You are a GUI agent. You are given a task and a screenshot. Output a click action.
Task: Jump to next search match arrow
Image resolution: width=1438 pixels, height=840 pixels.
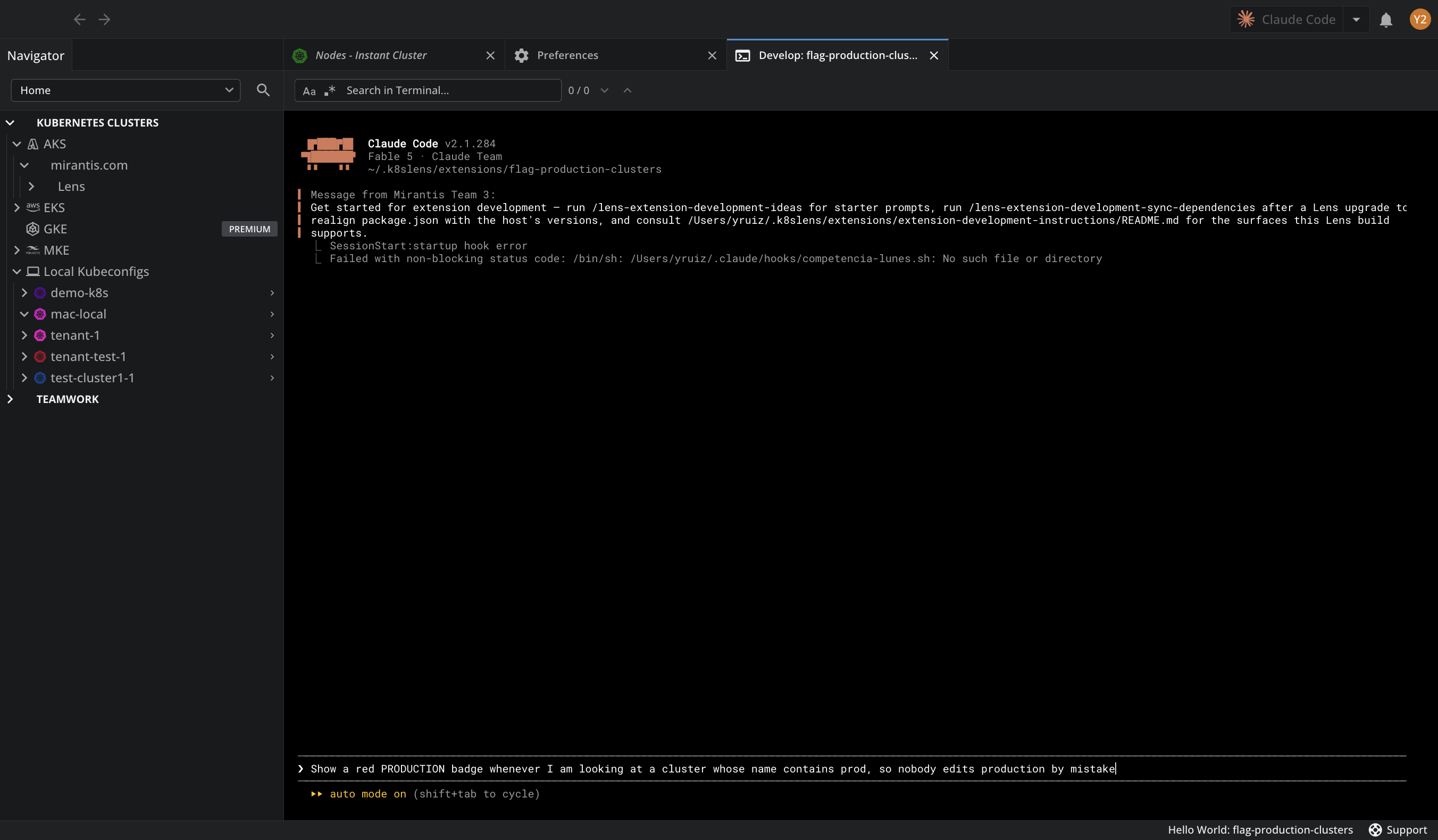(x=604, y=90)
